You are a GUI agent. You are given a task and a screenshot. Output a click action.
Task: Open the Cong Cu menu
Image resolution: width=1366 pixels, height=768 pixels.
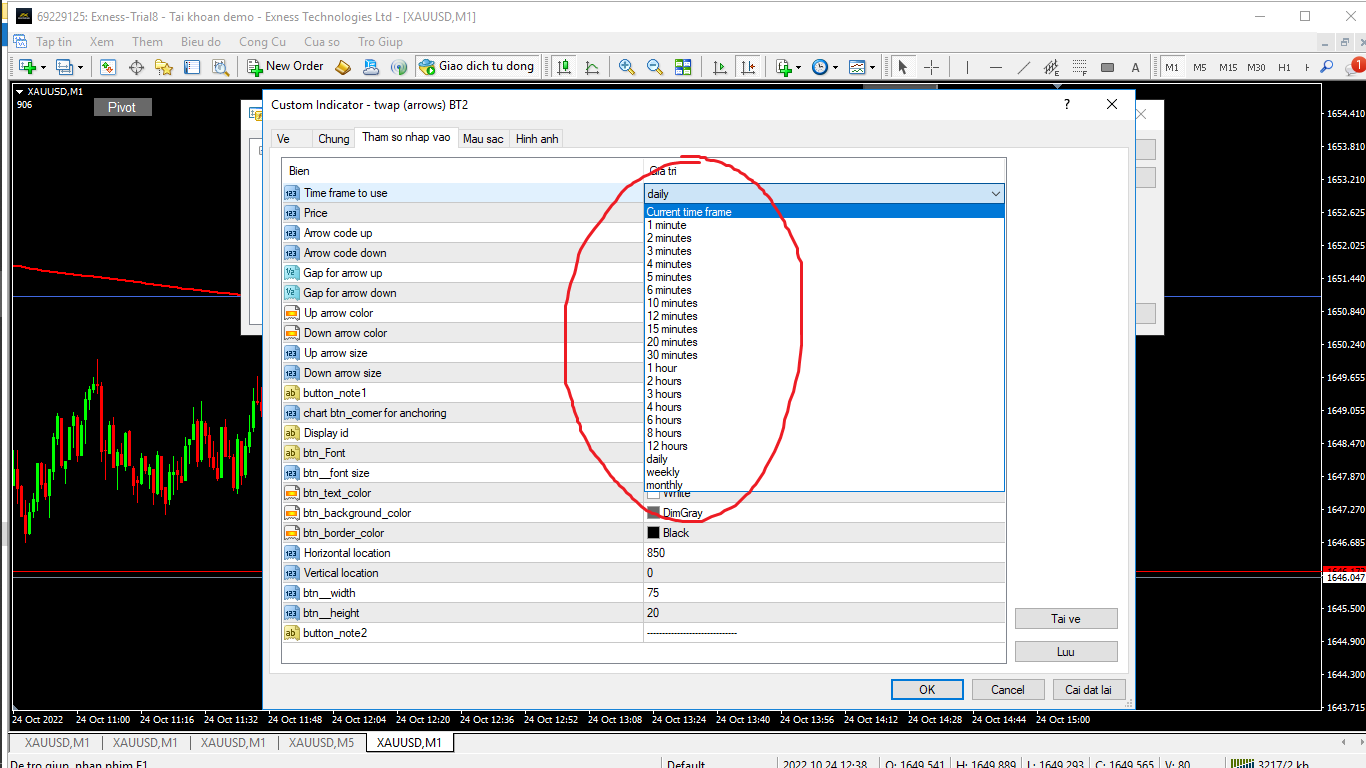click(x=262, y=42)
